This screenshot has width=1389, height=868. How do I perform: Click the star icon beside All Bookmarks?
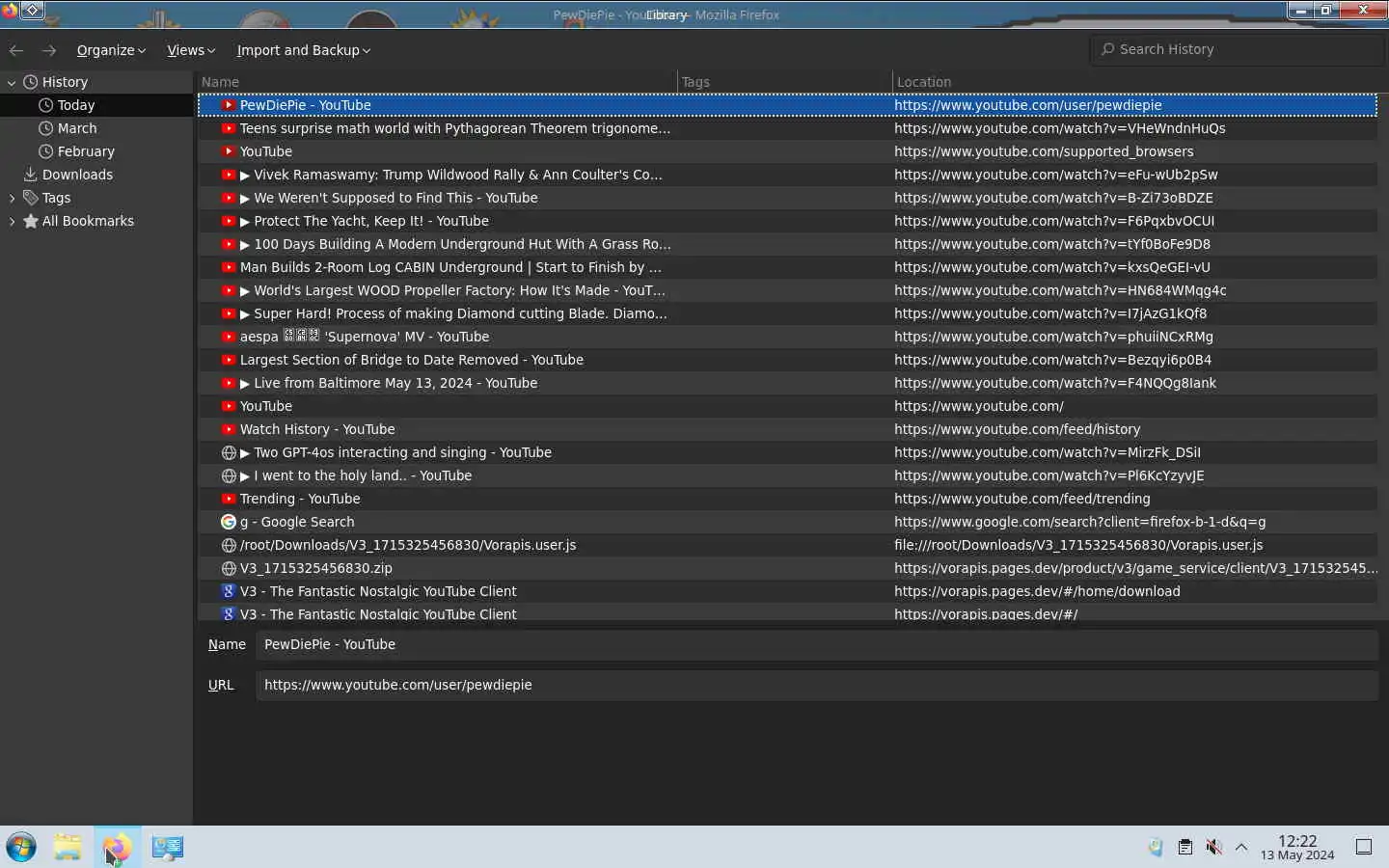pos(31,221)
